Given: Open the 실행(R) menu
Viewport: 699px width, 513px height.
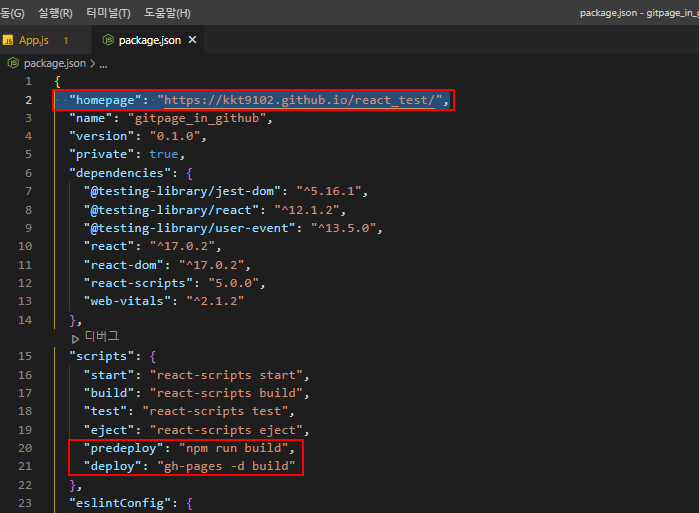Looking at the screenshot, I should [55, 13].
